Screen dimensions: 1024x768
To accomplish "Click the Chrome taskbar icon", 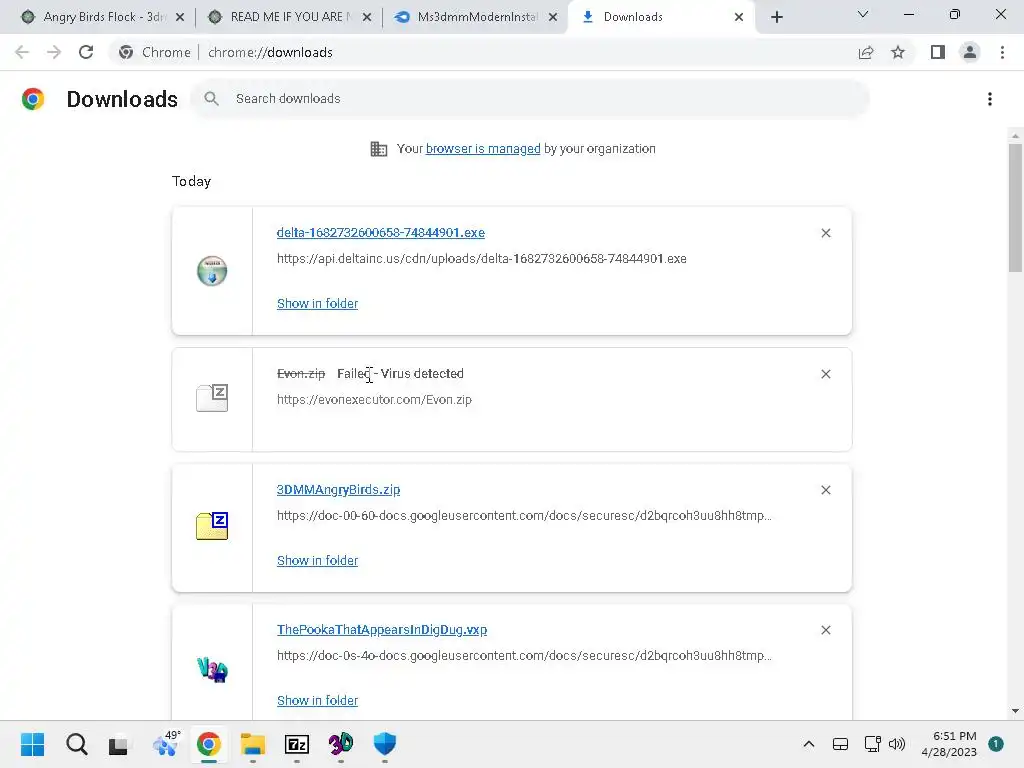I will pyautogui.click(x=209, y=744).
